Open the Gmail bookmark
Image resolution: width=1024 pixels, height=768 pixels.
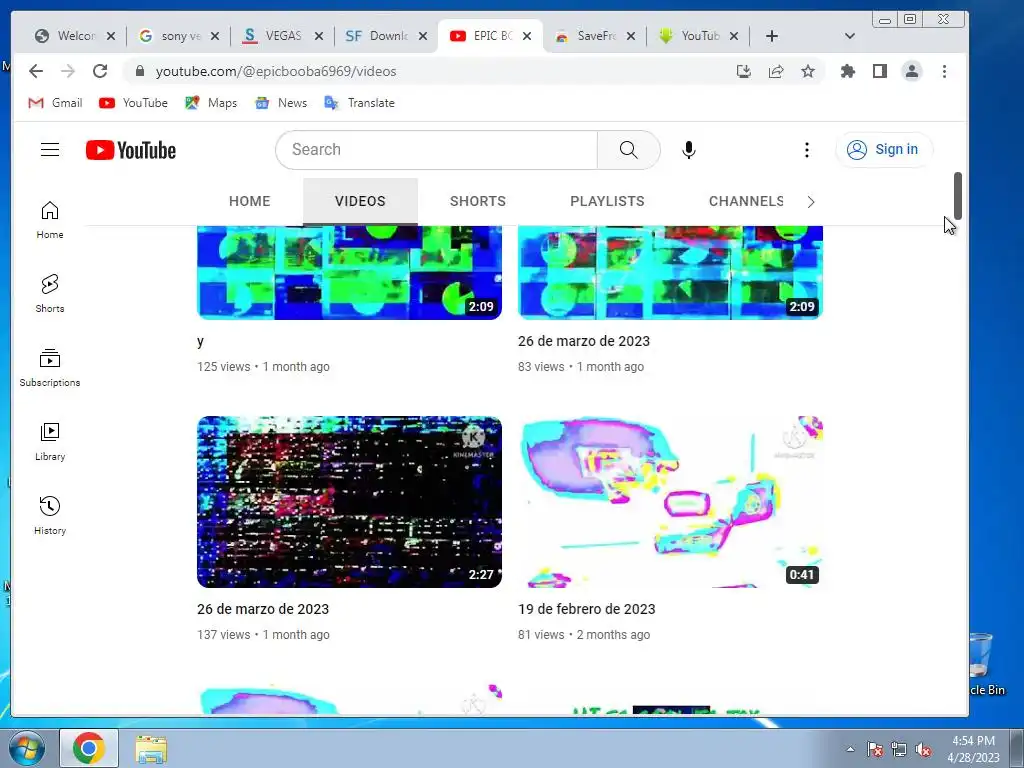(x=56, y=103)
